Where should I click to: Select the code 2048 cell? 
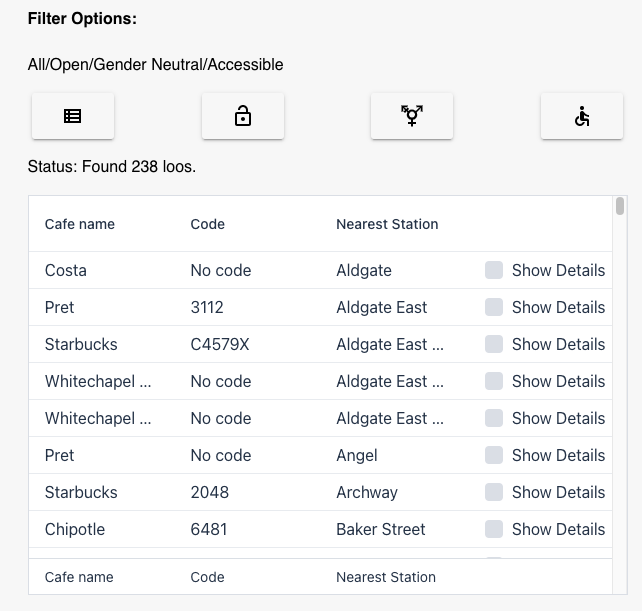pos(210,492)
